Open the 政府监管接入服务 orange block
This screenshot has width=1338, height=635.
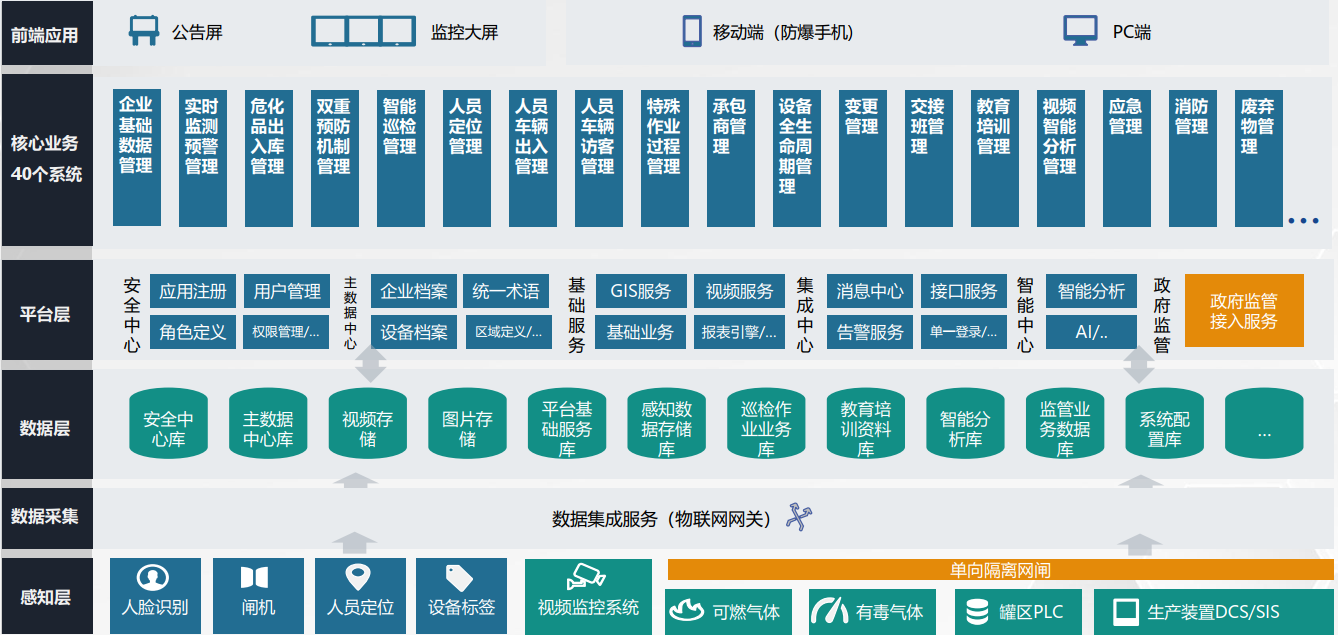click(x=1244, y=311)
